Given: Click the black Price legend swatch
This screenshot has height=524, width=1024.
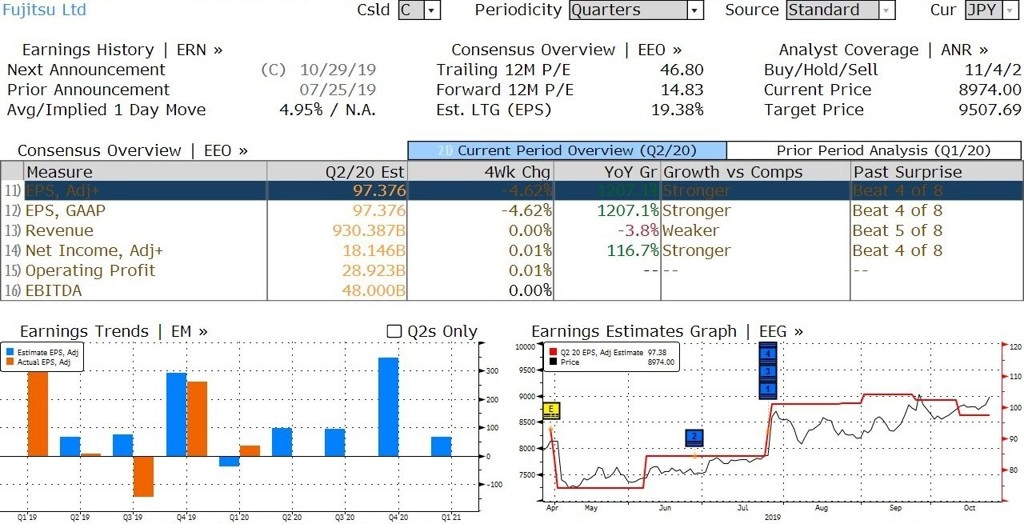Looking at the screenshot, I should pyautogui.click(x=552, y=361).
